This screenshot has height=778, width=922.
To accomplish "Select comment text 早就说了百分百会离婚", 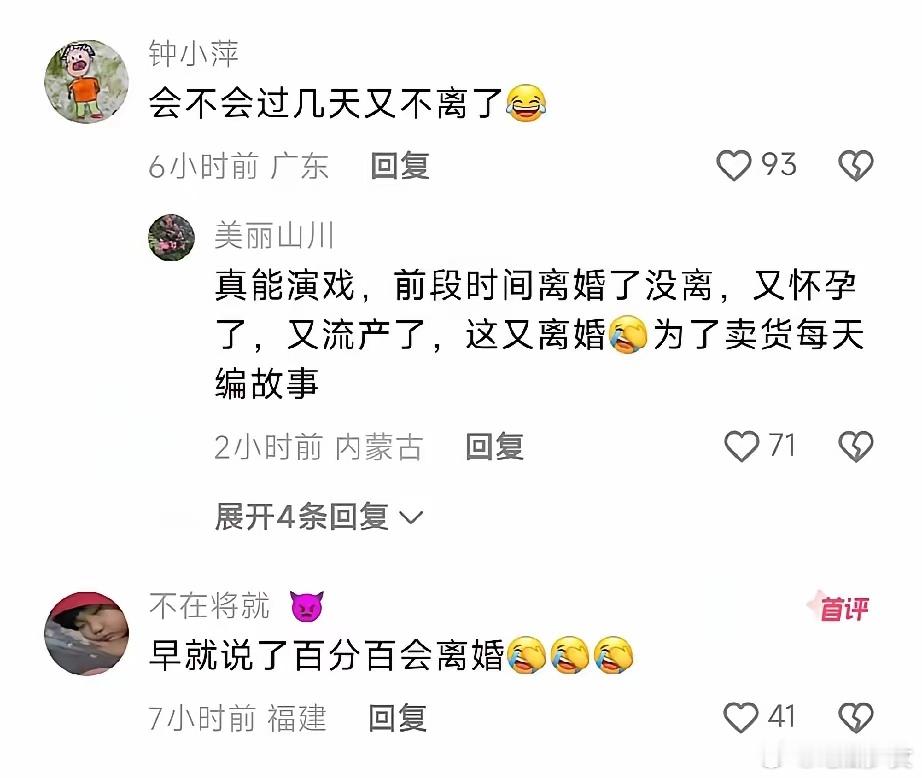I will [327, 655].
